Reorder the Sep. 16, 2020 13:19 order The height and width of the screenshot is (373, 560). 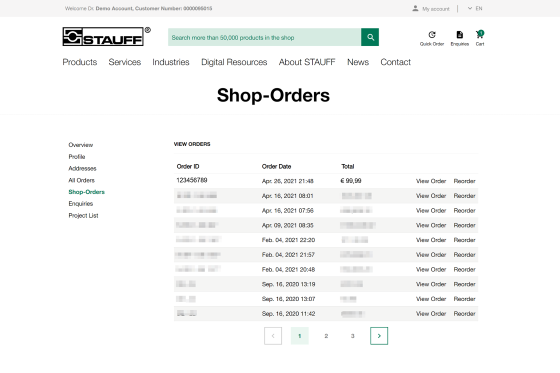[x=464, y=284]
